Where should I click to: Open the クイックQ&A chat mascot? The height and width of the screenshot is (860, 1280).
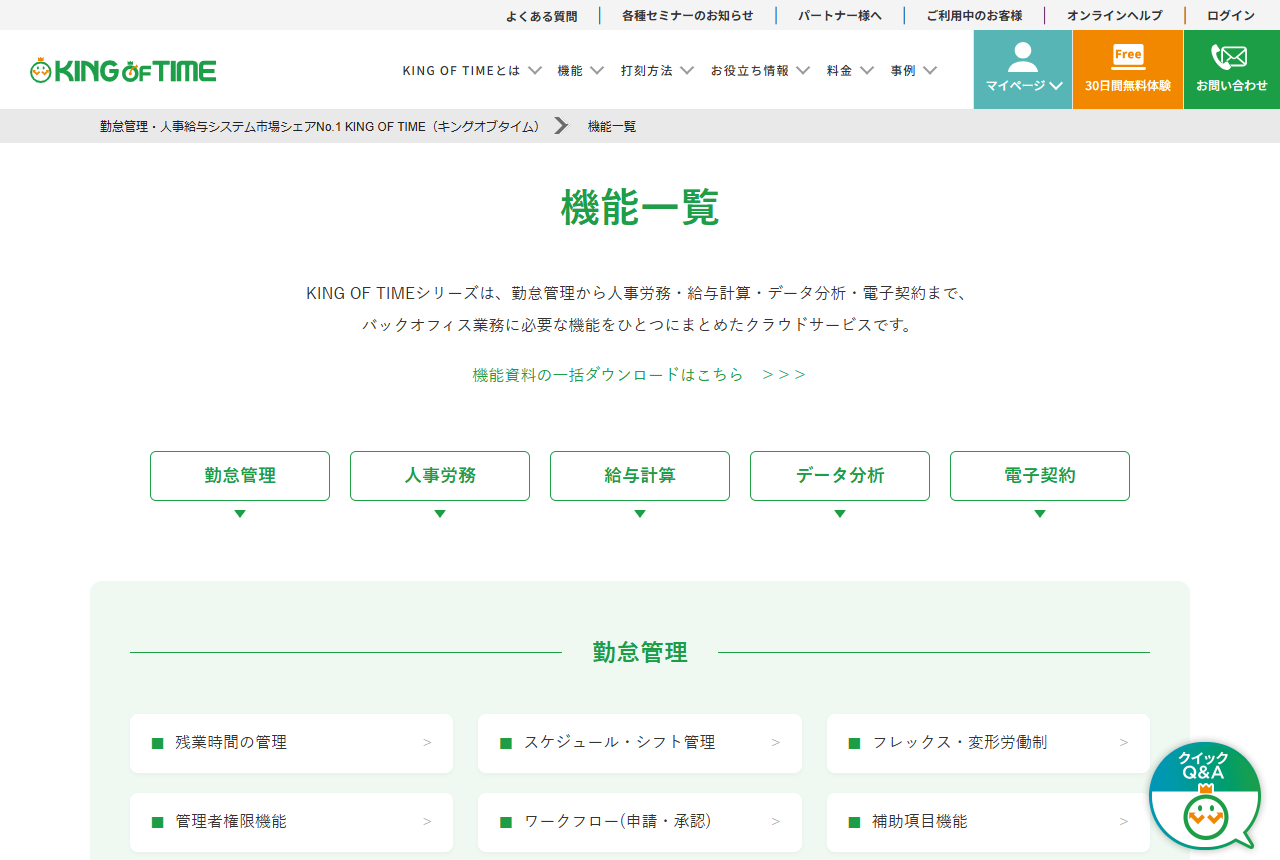[x=1205, y=796]
